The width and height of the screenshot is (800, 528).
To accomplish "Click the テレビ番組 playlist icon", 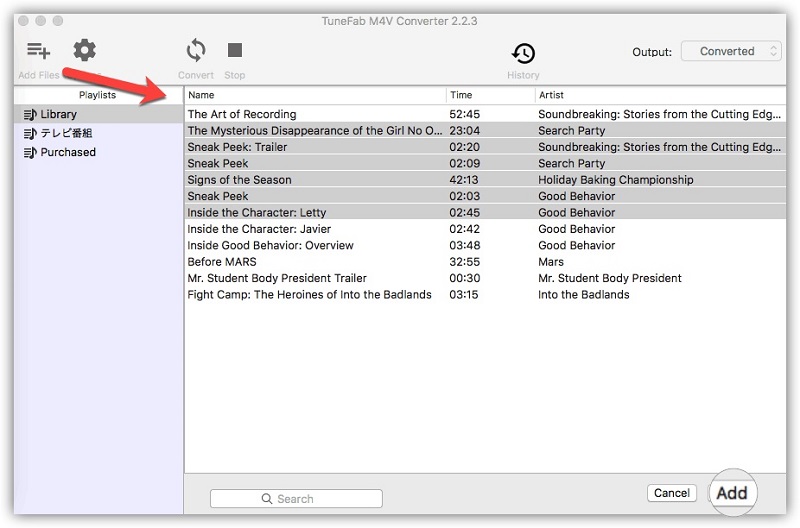I will (30, 133).
